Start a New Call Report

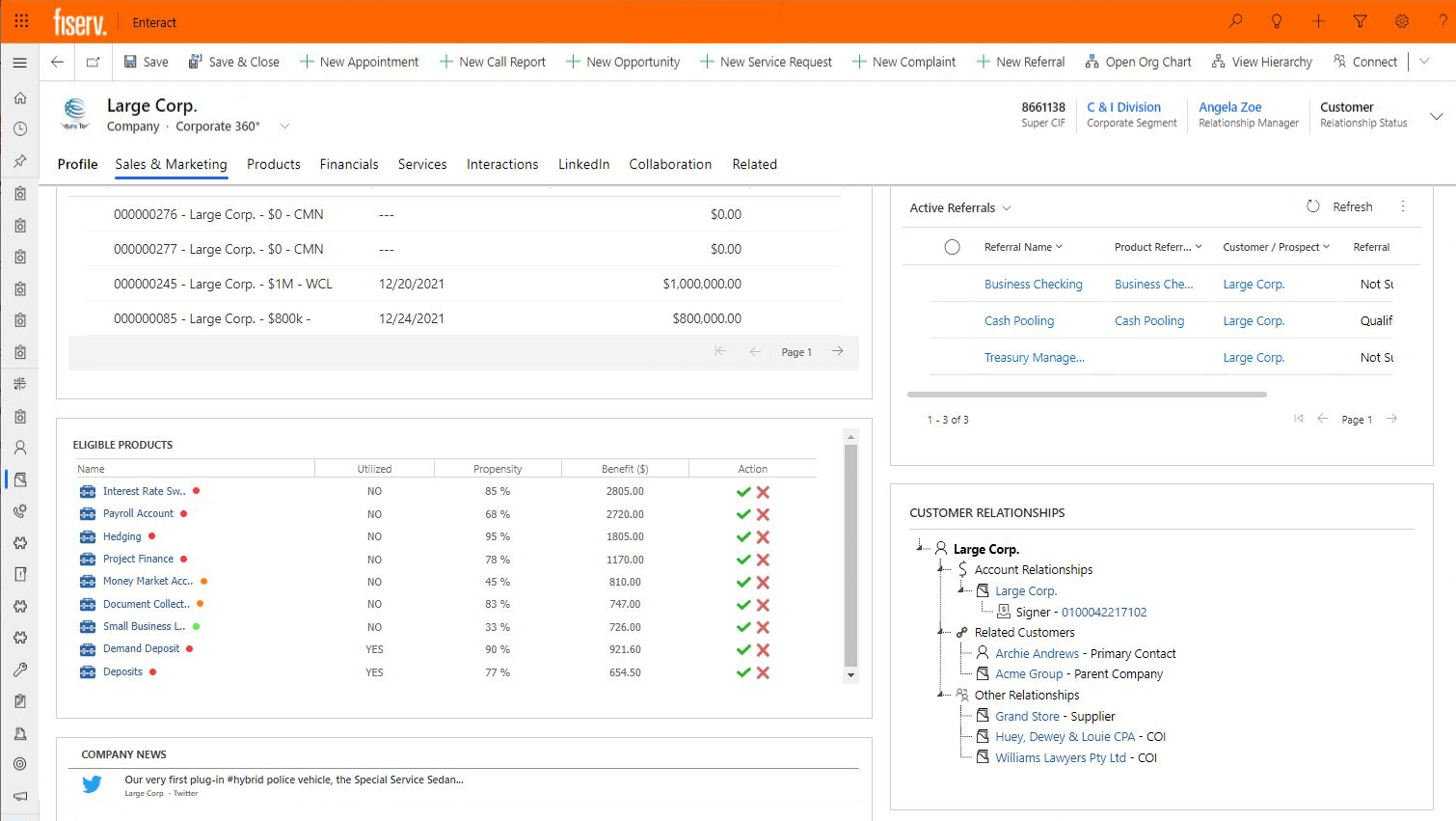pyautogui.click(x=493, y=61)
